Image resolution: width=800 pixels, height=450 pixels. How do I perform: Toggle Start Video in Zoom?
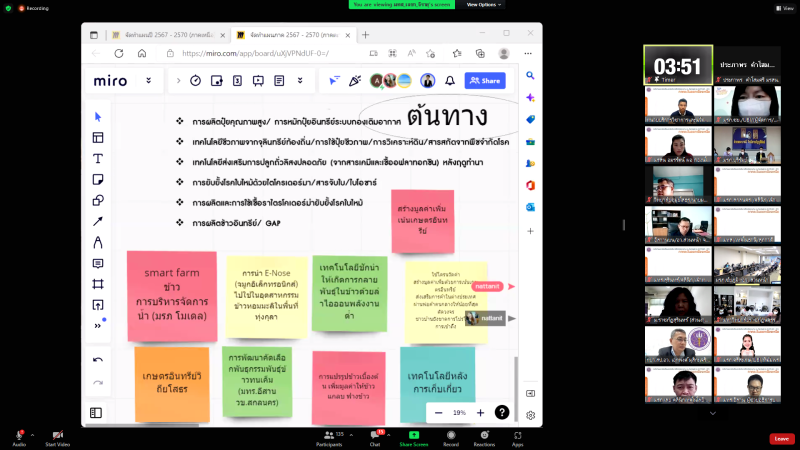click(x=57, y=435)
